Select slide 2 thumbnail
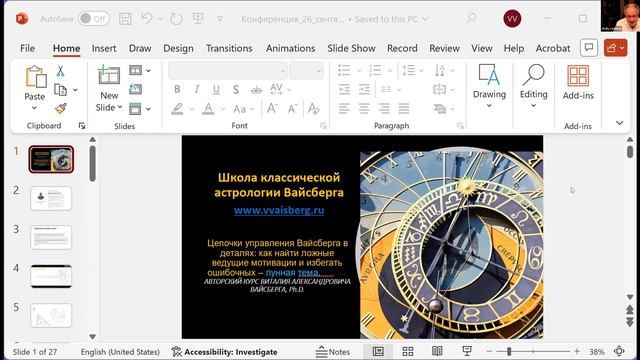640x360 pixels. pos(51,198)
